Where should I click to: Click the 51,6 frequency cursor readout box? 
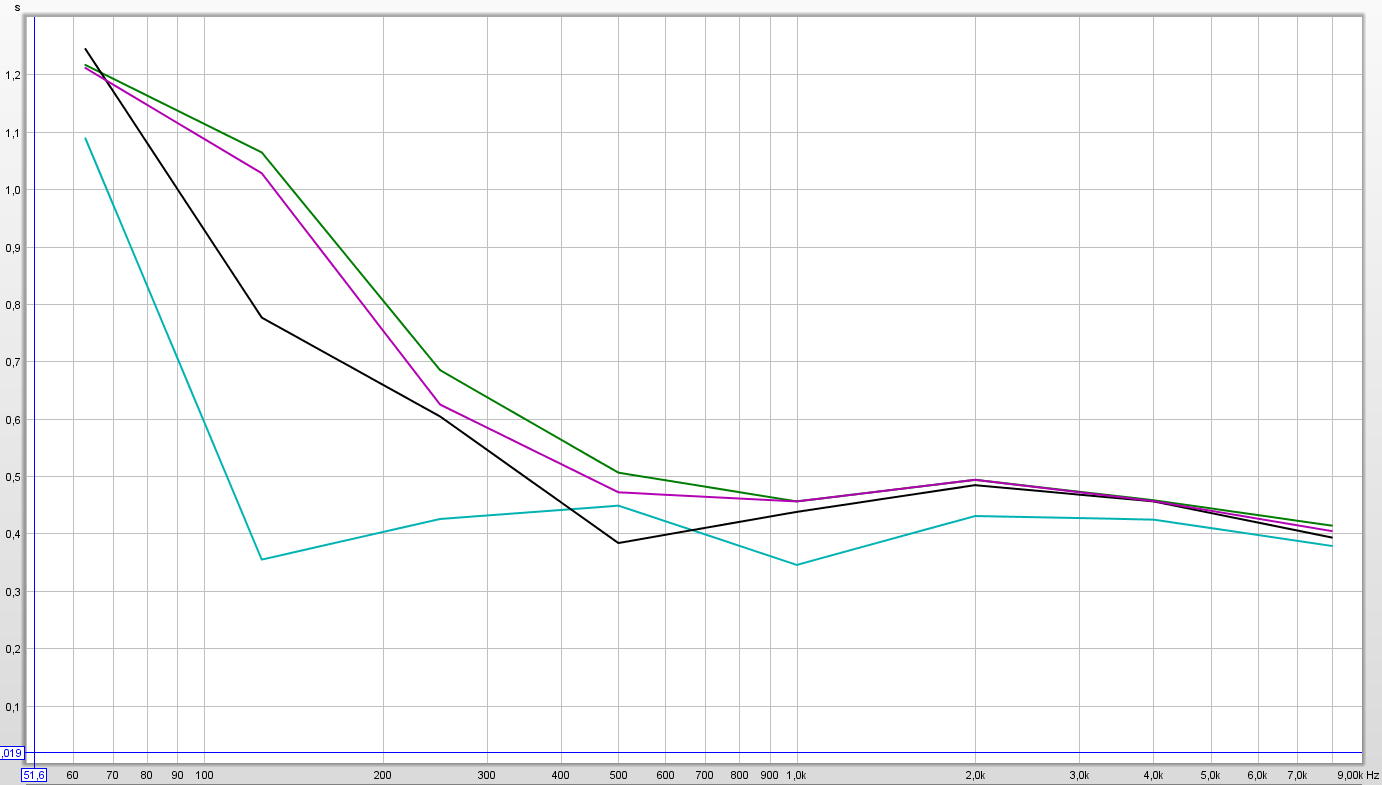[x=34, y=774]
